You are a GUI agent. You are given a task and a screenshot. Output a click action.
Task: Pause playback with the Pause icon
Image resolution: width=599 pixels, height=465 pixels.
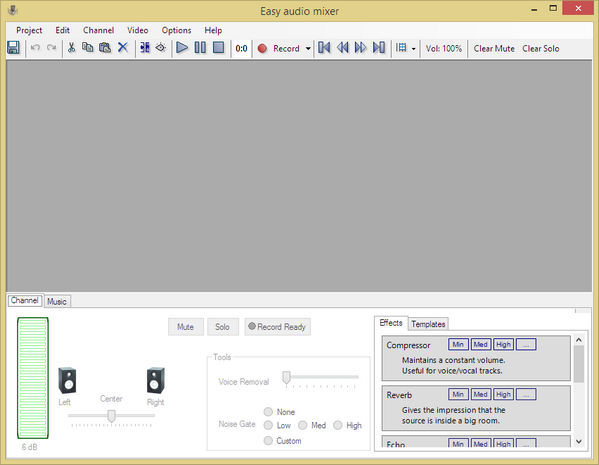point(200,48)
